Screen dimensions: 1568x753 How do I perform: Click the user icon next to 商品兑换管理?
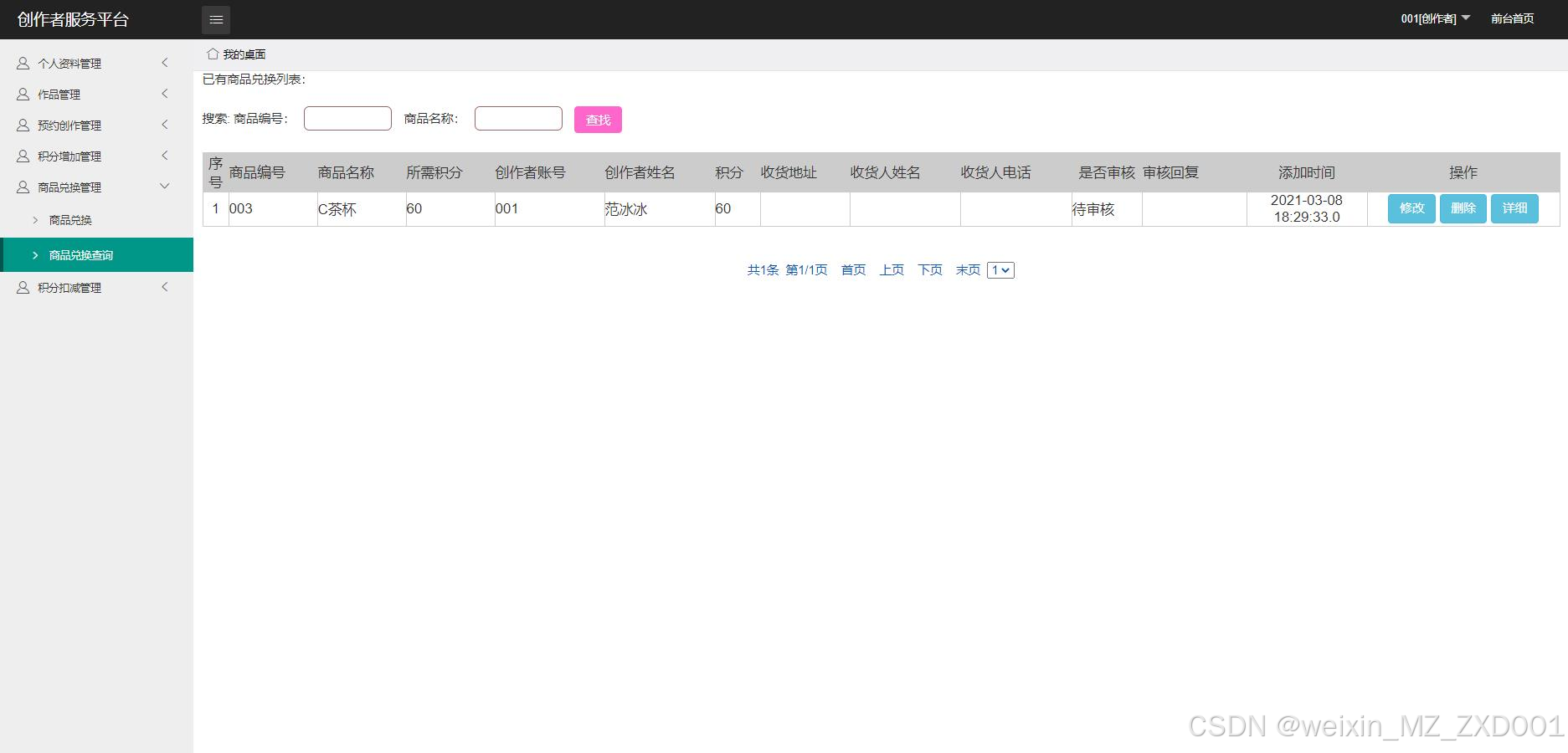(x=23, y=187)
